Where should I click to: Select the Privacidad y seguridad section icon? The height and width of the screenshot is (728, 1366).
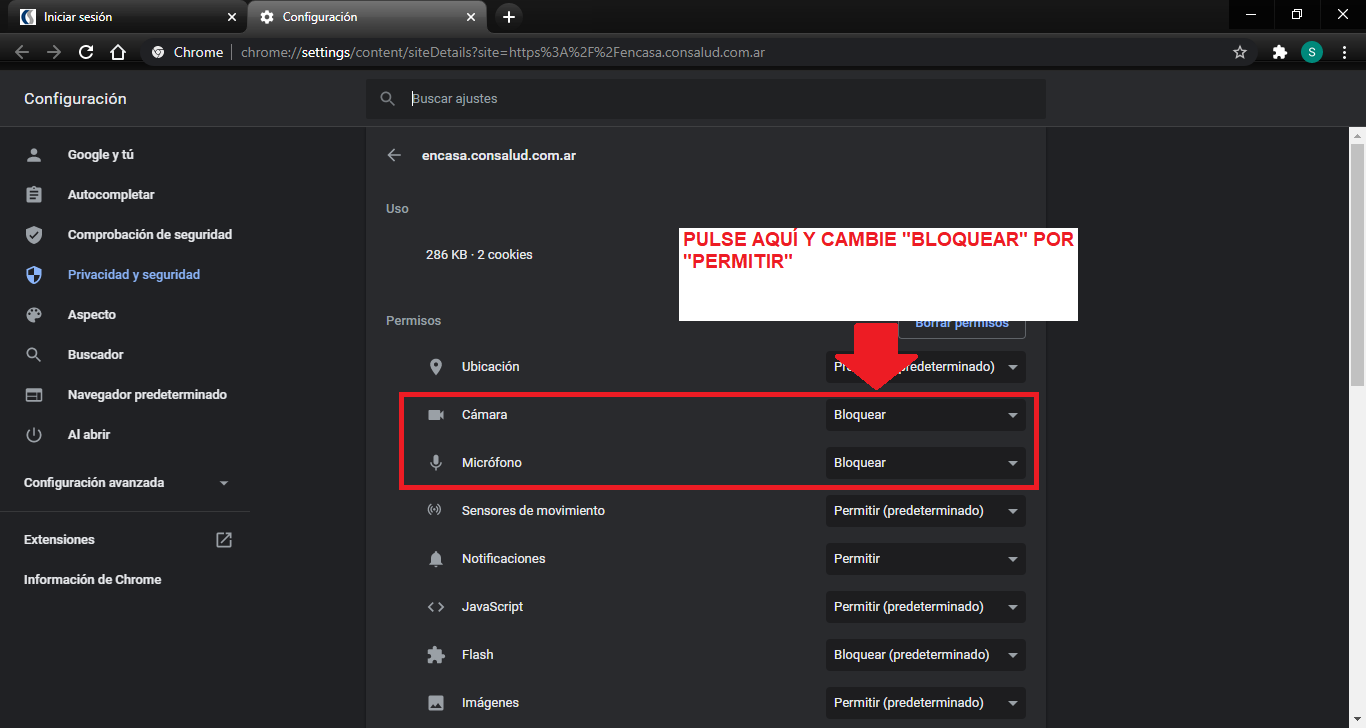[x=33, y=274]
